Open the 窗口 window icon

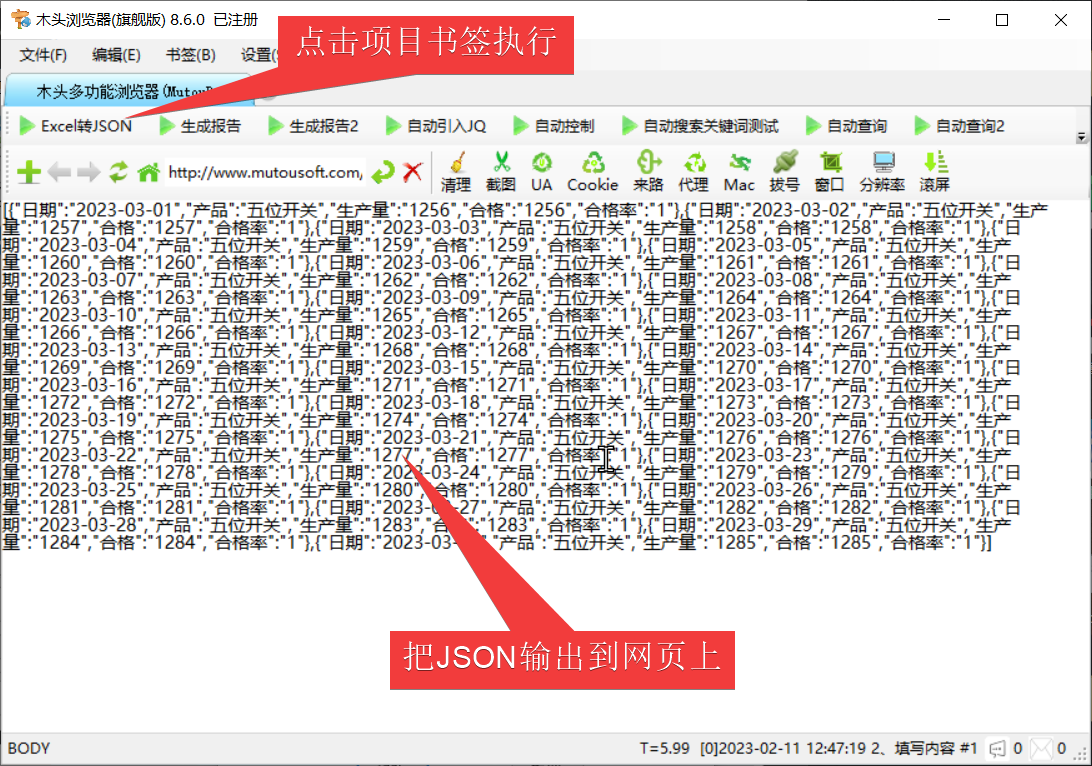click(x=829, y=171)
